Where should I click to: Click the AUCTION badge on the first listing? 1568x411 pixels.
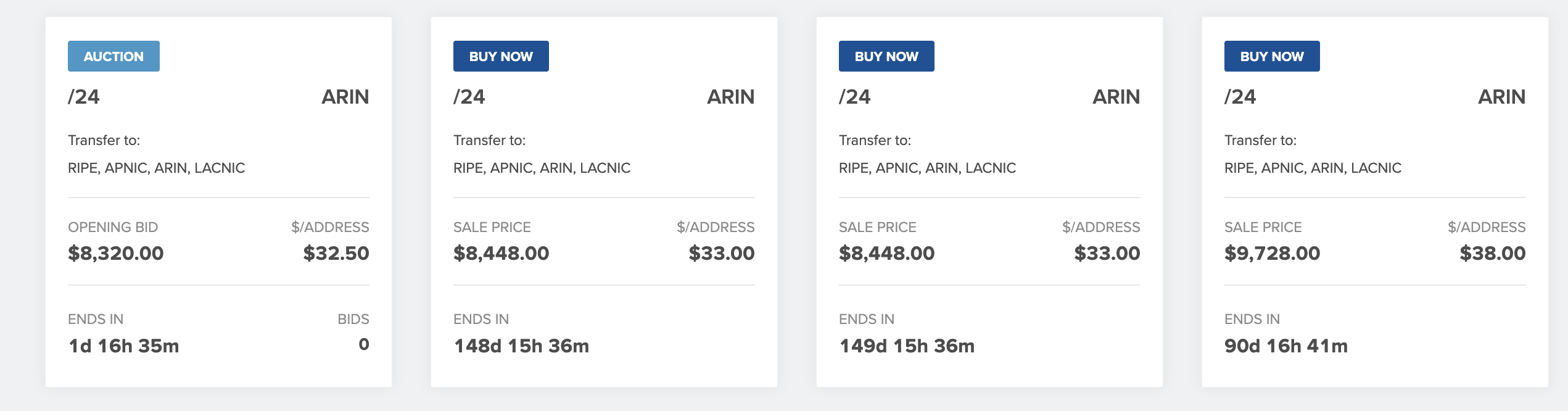tap(113, 56)
